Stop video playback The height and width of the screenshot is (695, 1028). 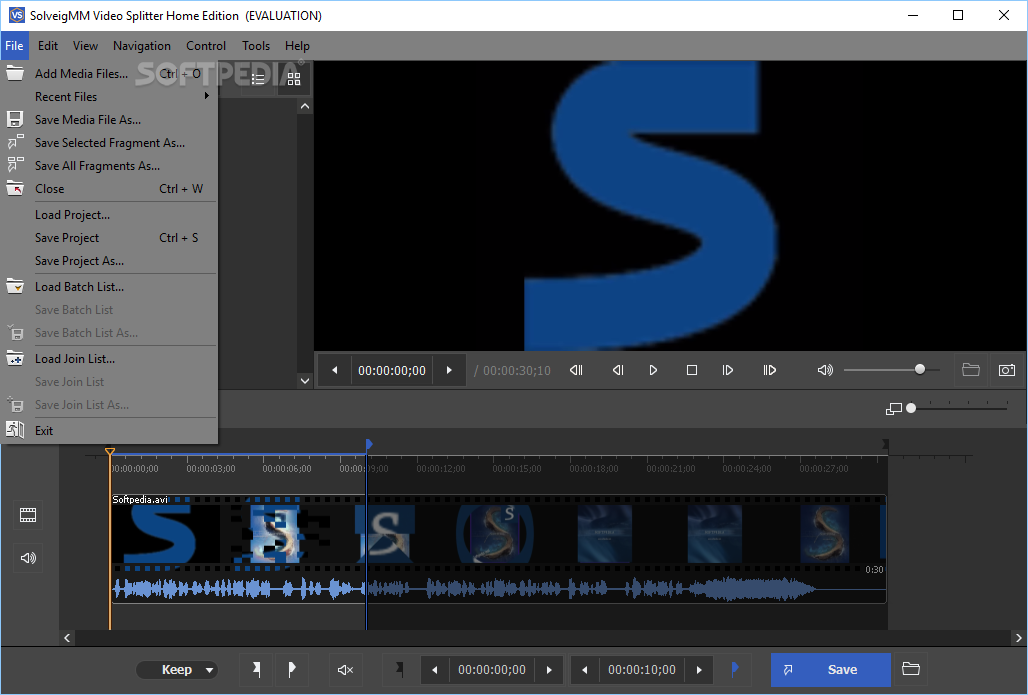click(x=692, y=370)
